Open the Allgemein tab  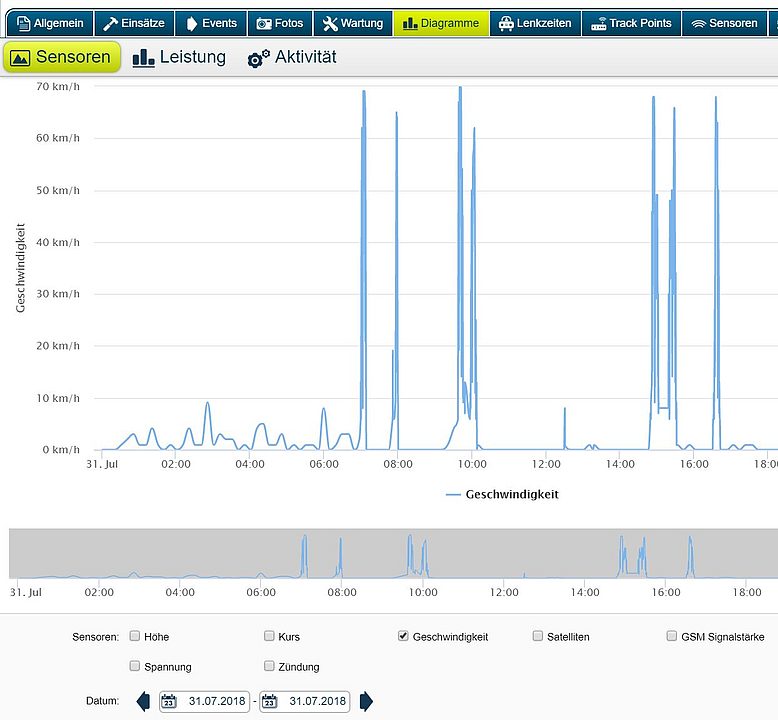click(48, 23)
